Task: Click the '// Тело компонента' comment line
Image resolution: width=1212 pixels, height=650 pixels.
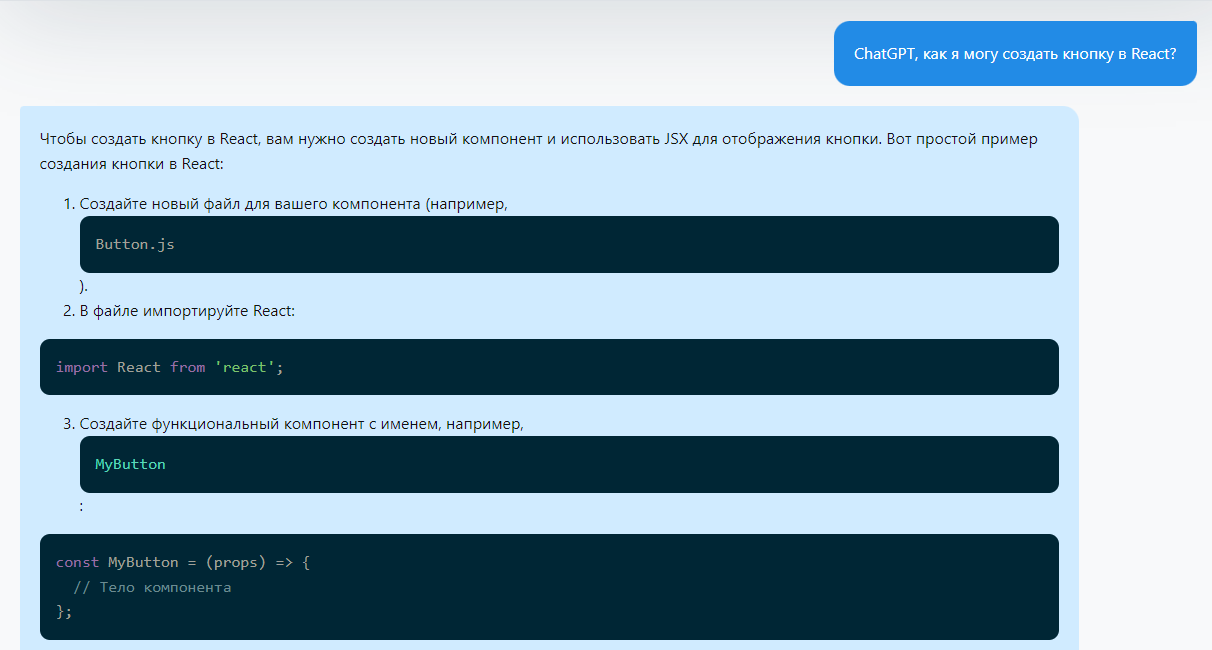Action: click(x=152, y=587)
